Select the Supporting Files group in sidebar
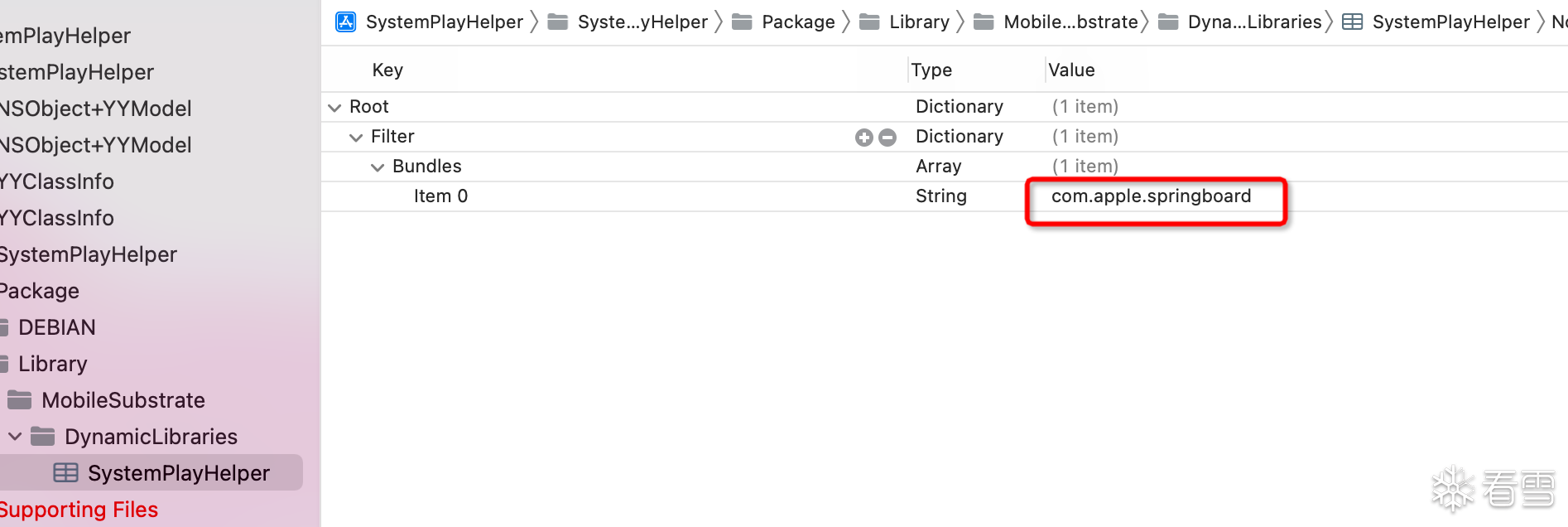The height and width of the screenshot is (527, 1568). (79, 510)
